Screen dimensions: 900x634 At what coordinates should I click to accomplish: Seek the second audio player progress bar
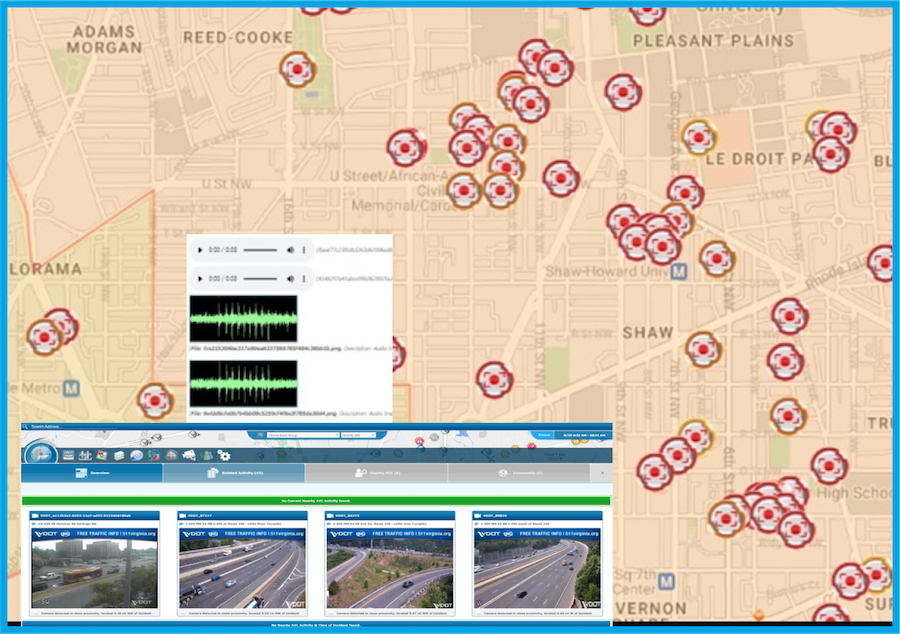tap(260, 279)
